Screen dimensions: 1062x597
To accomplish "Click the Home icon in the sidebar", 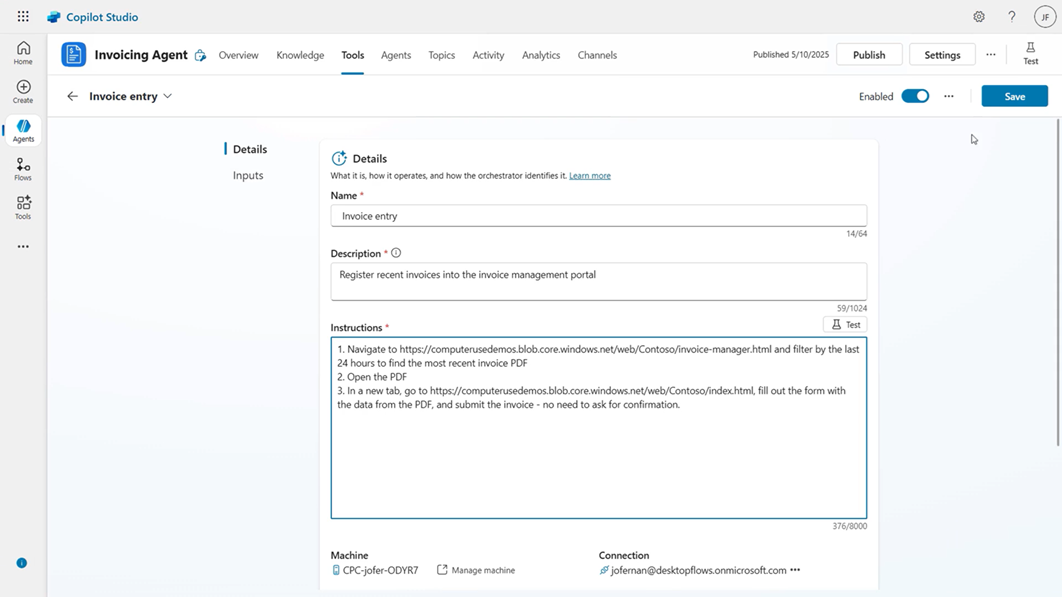I will click(x=22, y=50).
